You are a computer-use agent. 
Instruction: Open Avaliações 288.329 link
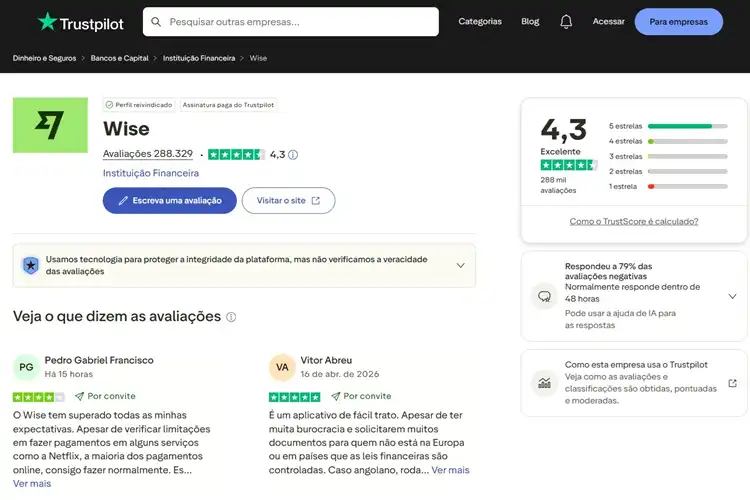click(x=148, y=154)
